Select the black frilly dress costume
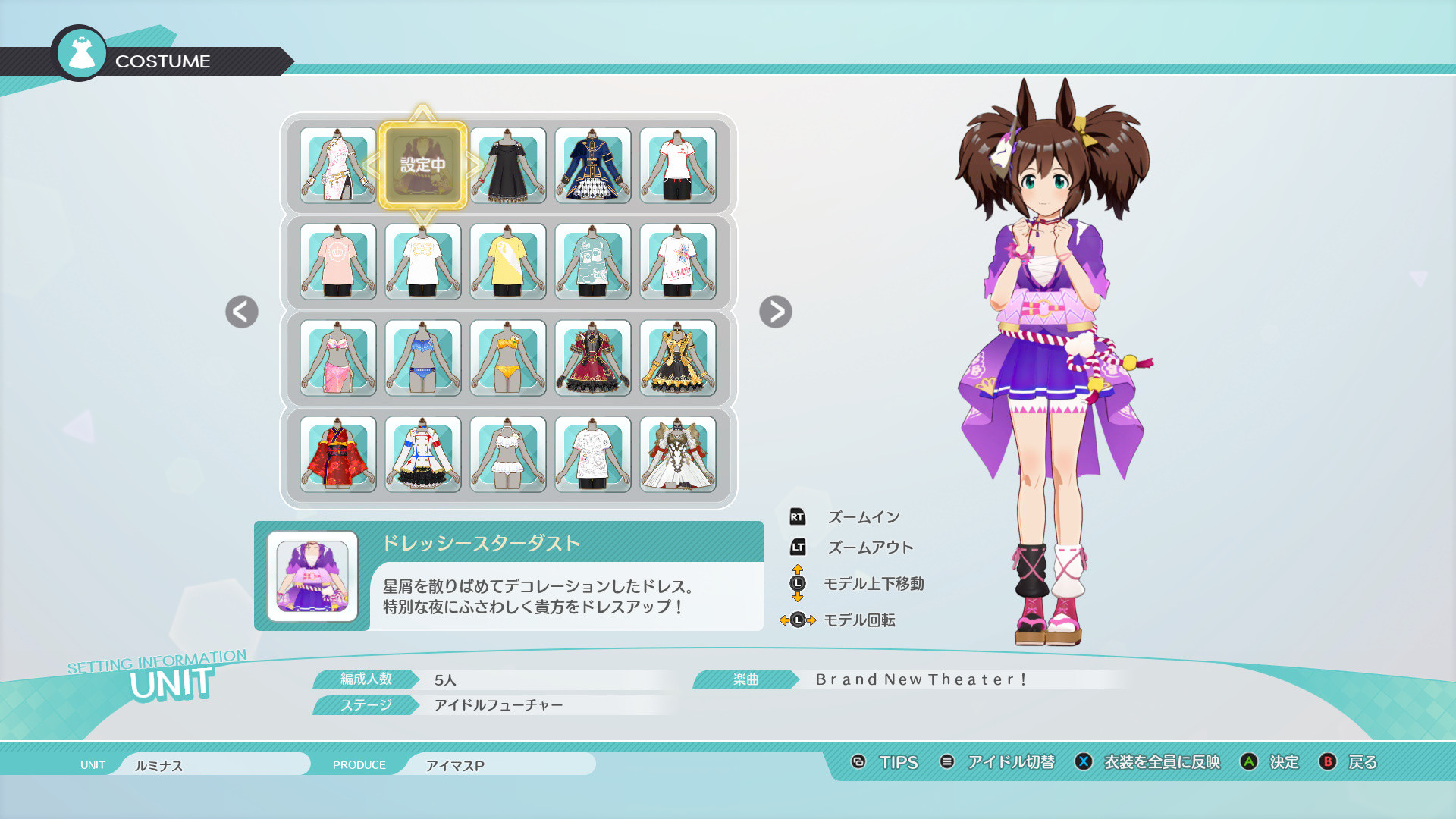 click(507, 165)
